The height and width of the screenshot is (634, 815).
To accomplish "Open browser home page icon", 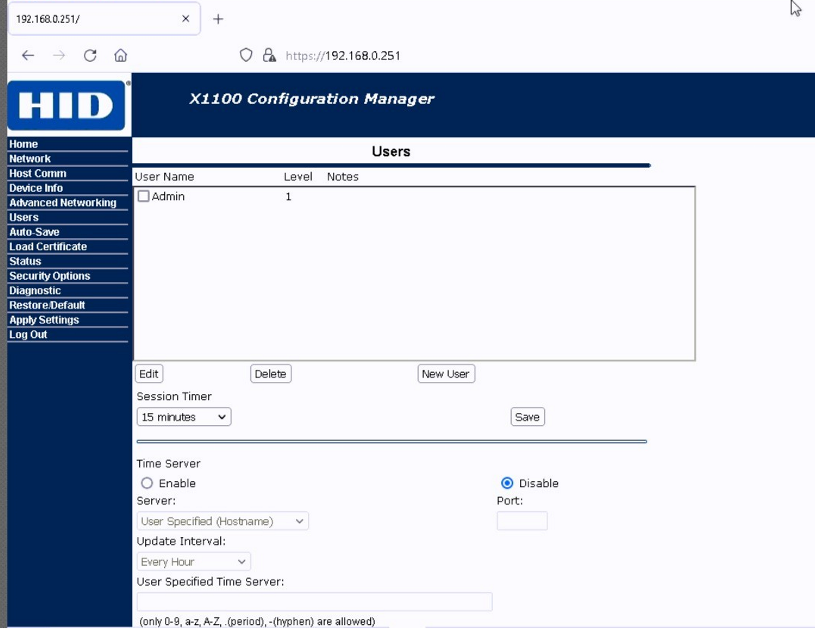I will tap(120, 56).
